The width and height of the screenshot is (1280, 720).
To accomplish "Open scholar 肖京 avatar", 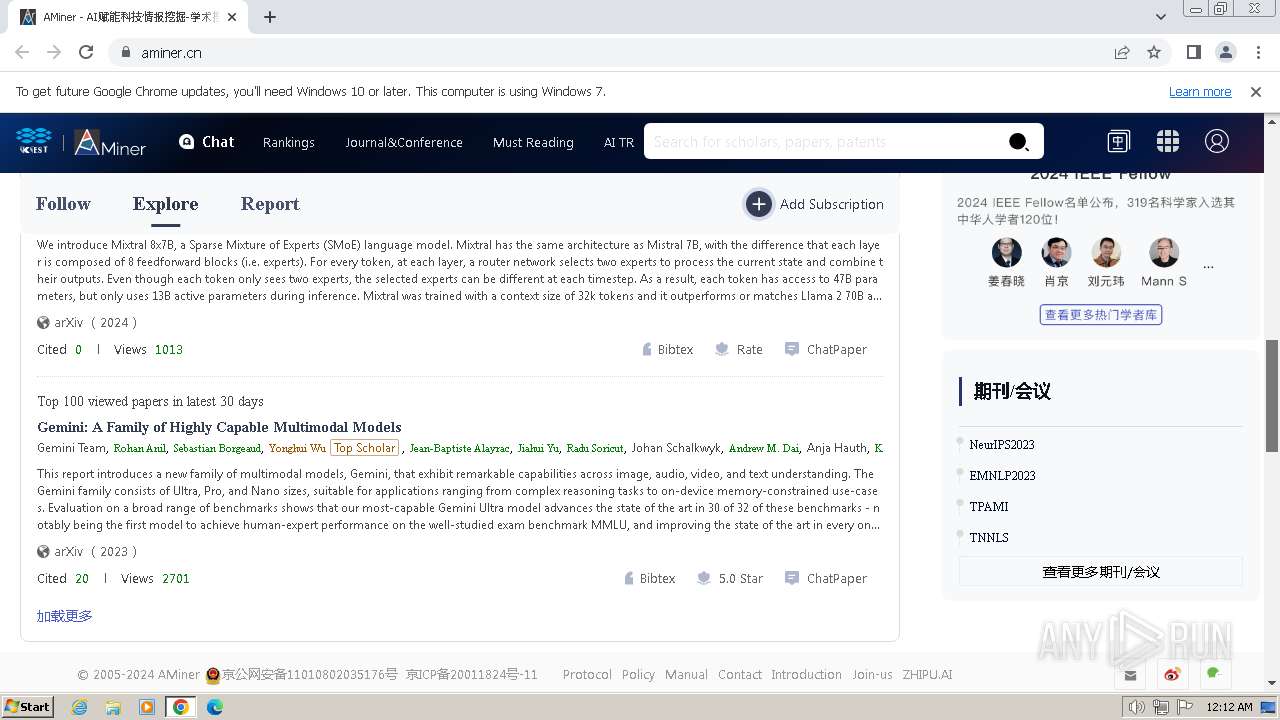I will (1056, 252).
